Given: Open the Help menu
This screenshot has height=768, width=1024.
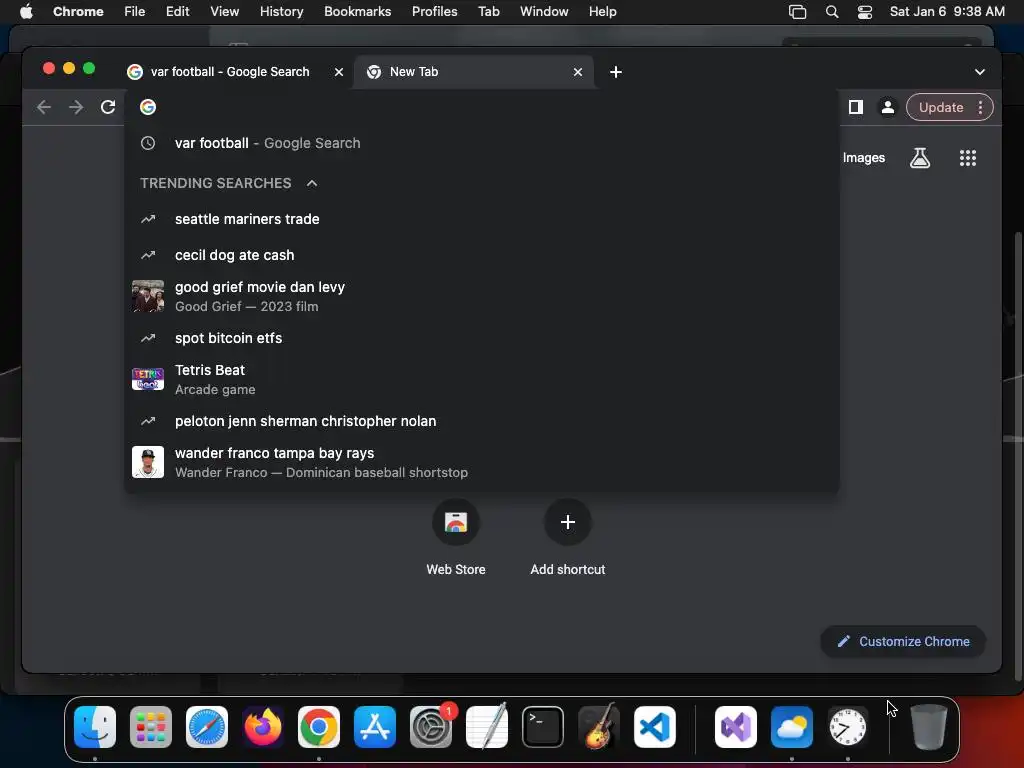Looking at the screenshot, I should pos(602,12).
